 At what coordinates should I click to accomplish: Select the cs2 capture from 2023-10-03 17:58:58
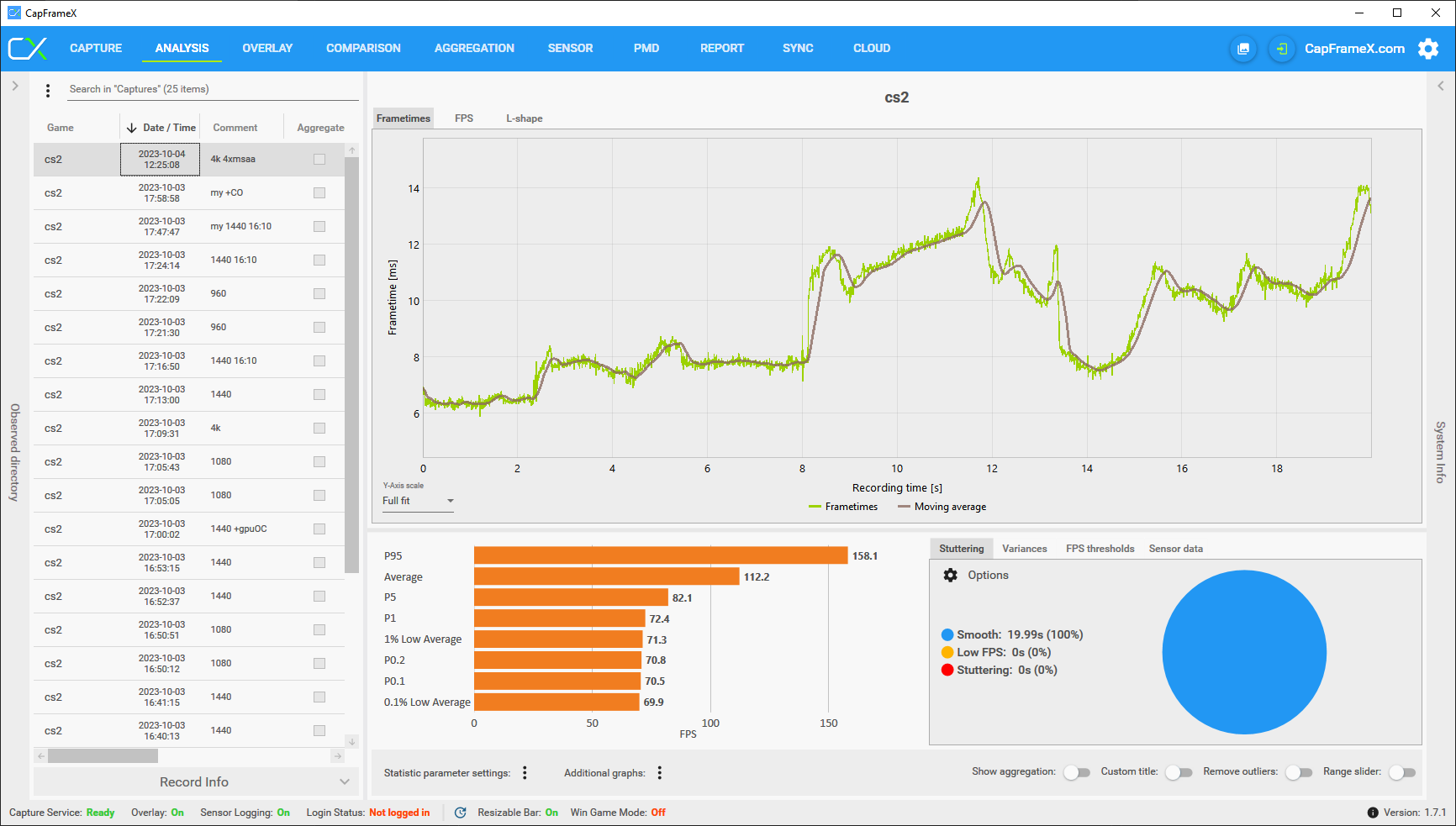click(x=189, y=193)
